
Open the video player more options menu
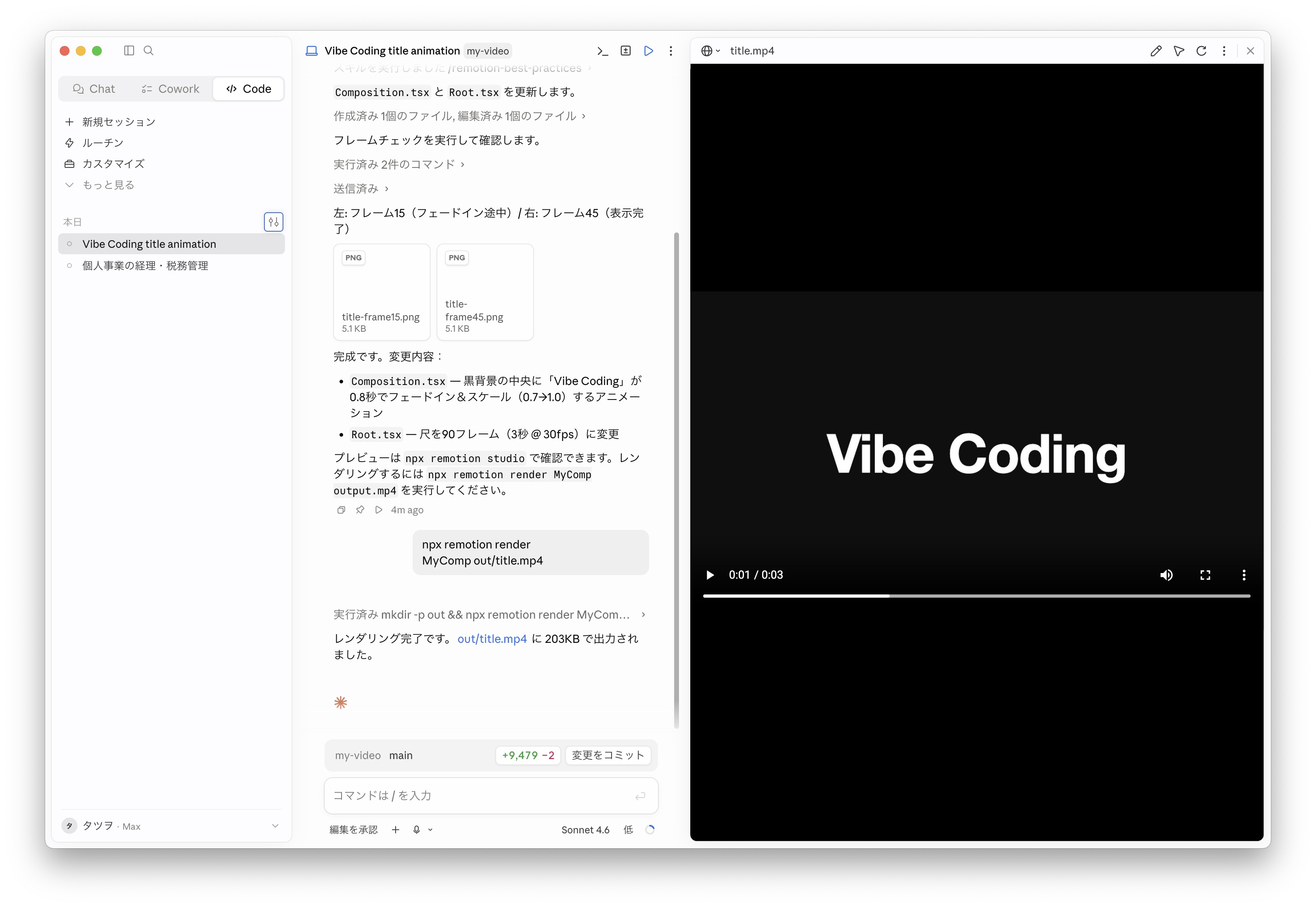tap(1244, 575)
